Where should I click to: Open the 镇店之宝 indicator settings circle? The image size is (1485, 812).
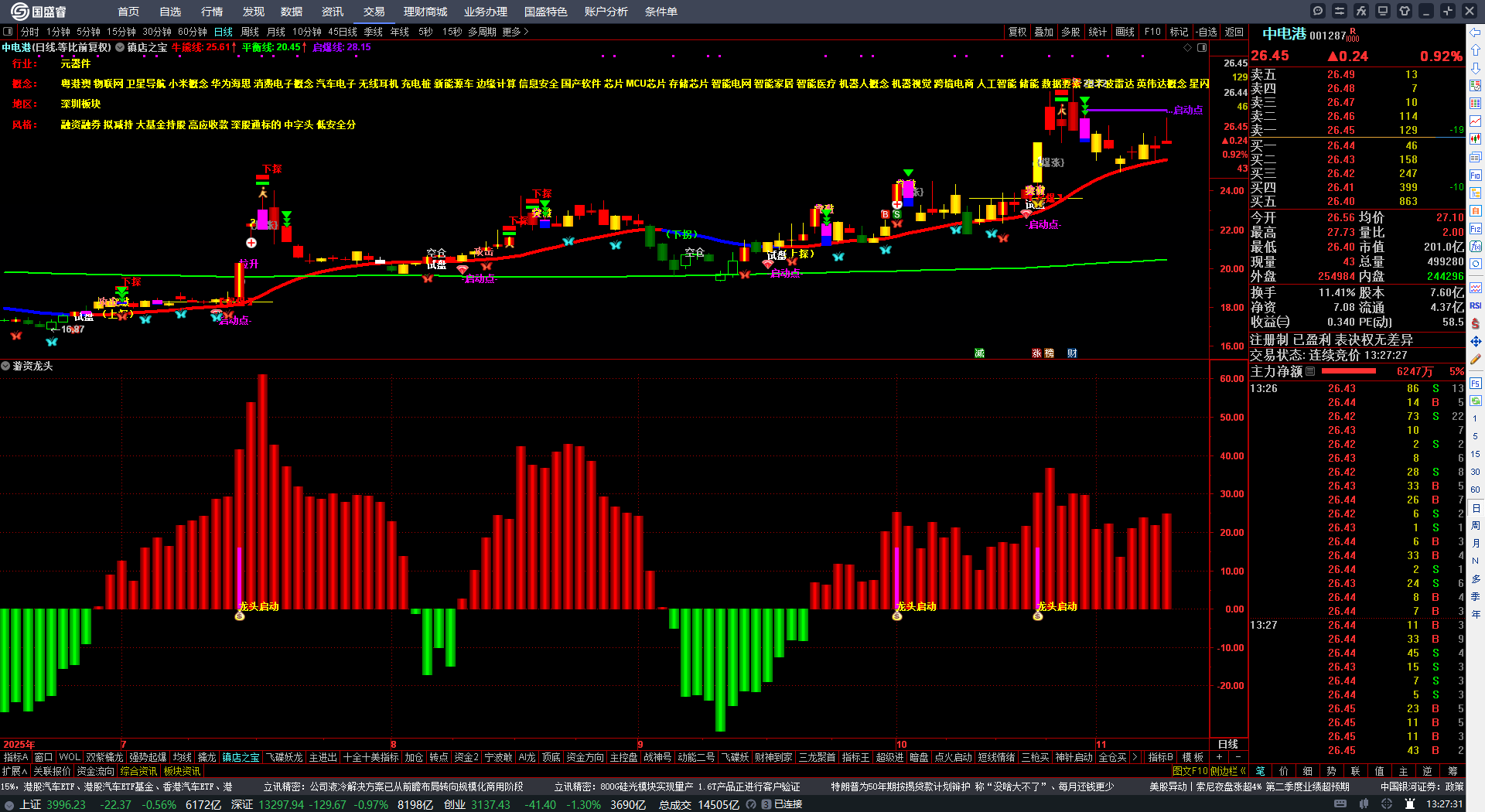pyautogui.click(x=120, y=47)
